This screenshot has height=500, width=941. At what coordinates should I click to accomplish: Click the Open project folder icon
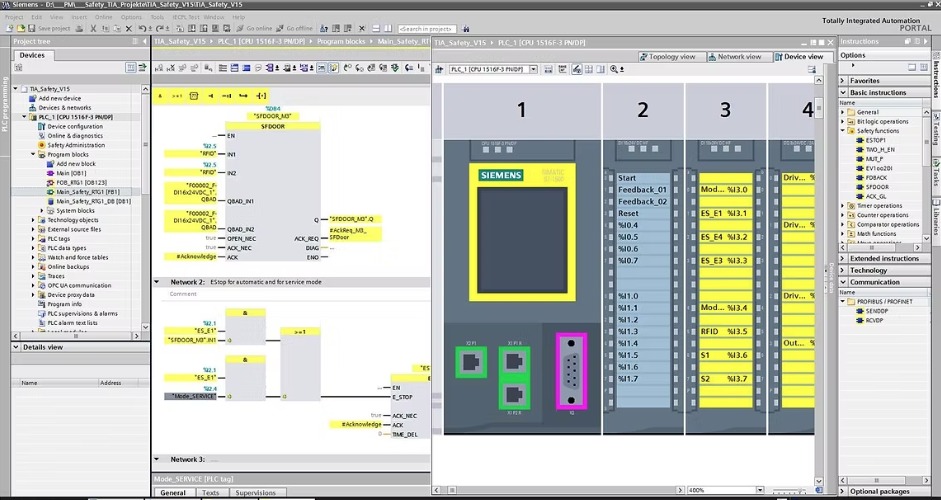20,28
